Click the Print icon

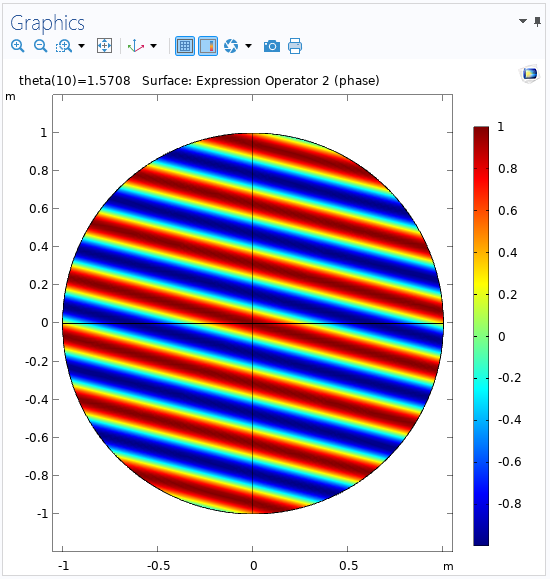pyautogui.click(x=295, y=46)
